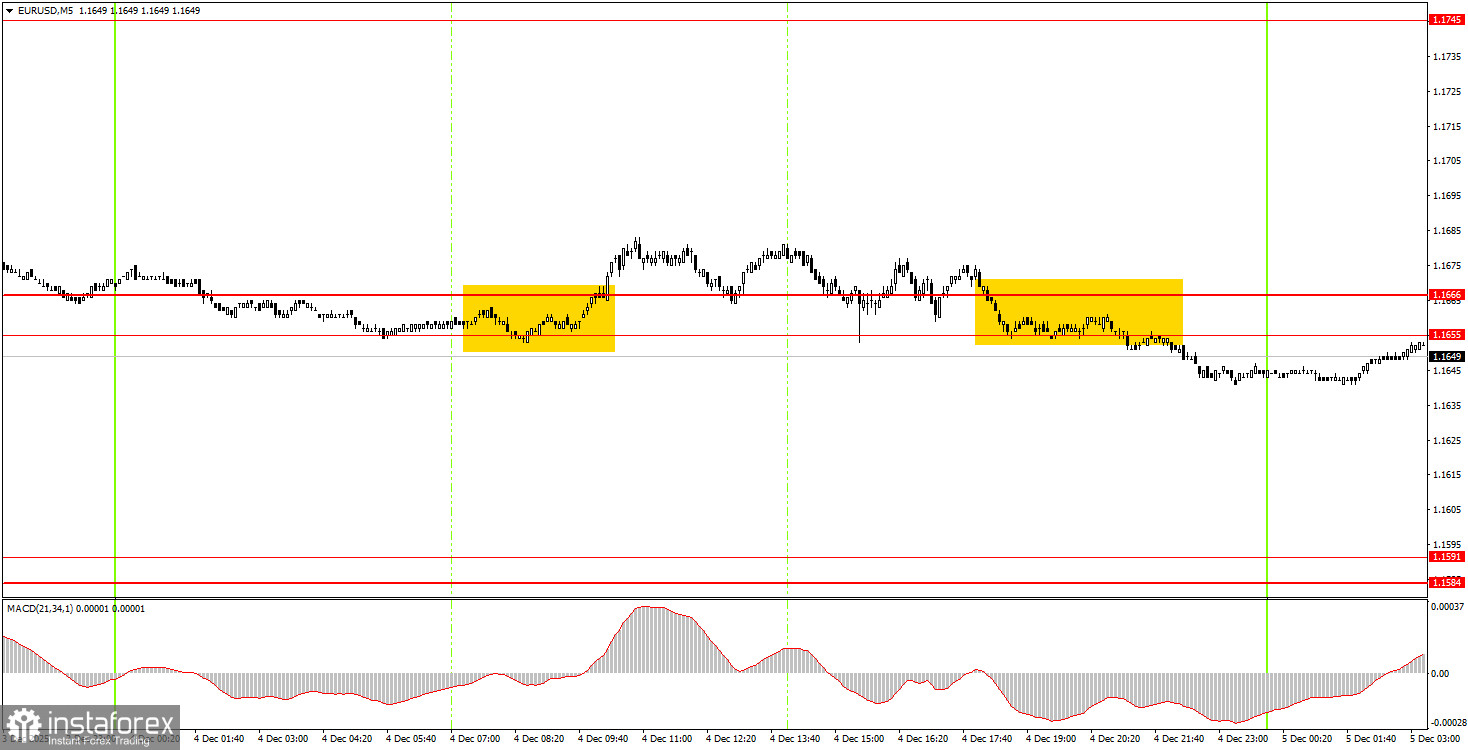Click the '4 Dec 19:00' time label
Image resolution: width=1468 pixels, height=750 pixels.
click(1050, 739)
